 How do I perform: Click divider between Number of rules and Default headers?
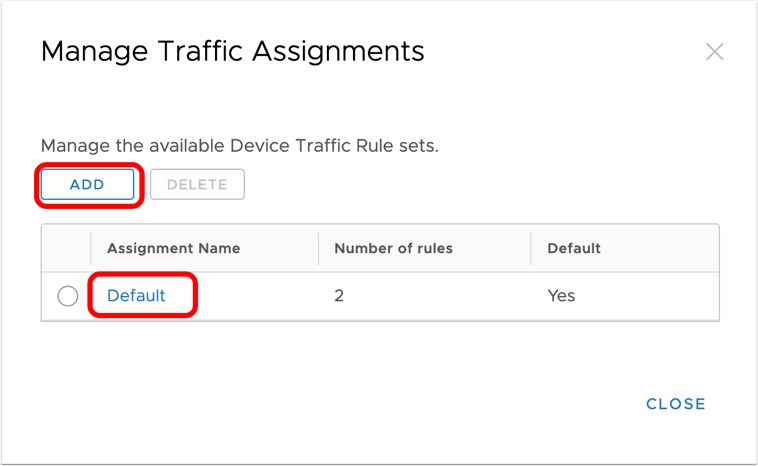click(x=532, y=248)
